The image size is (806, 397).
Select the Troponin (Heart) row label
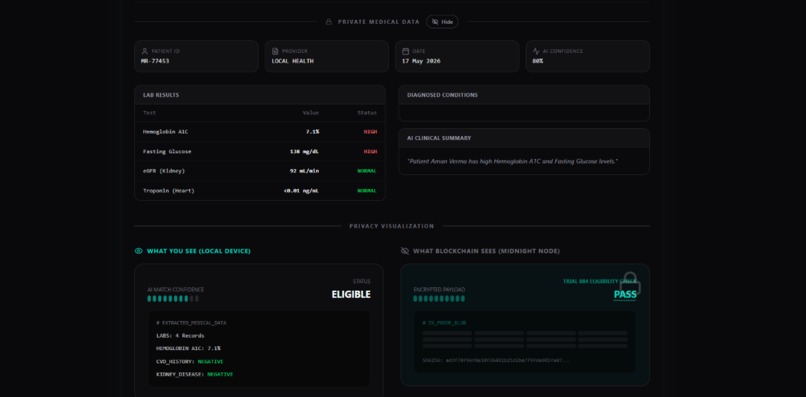(x=169, y=191)
